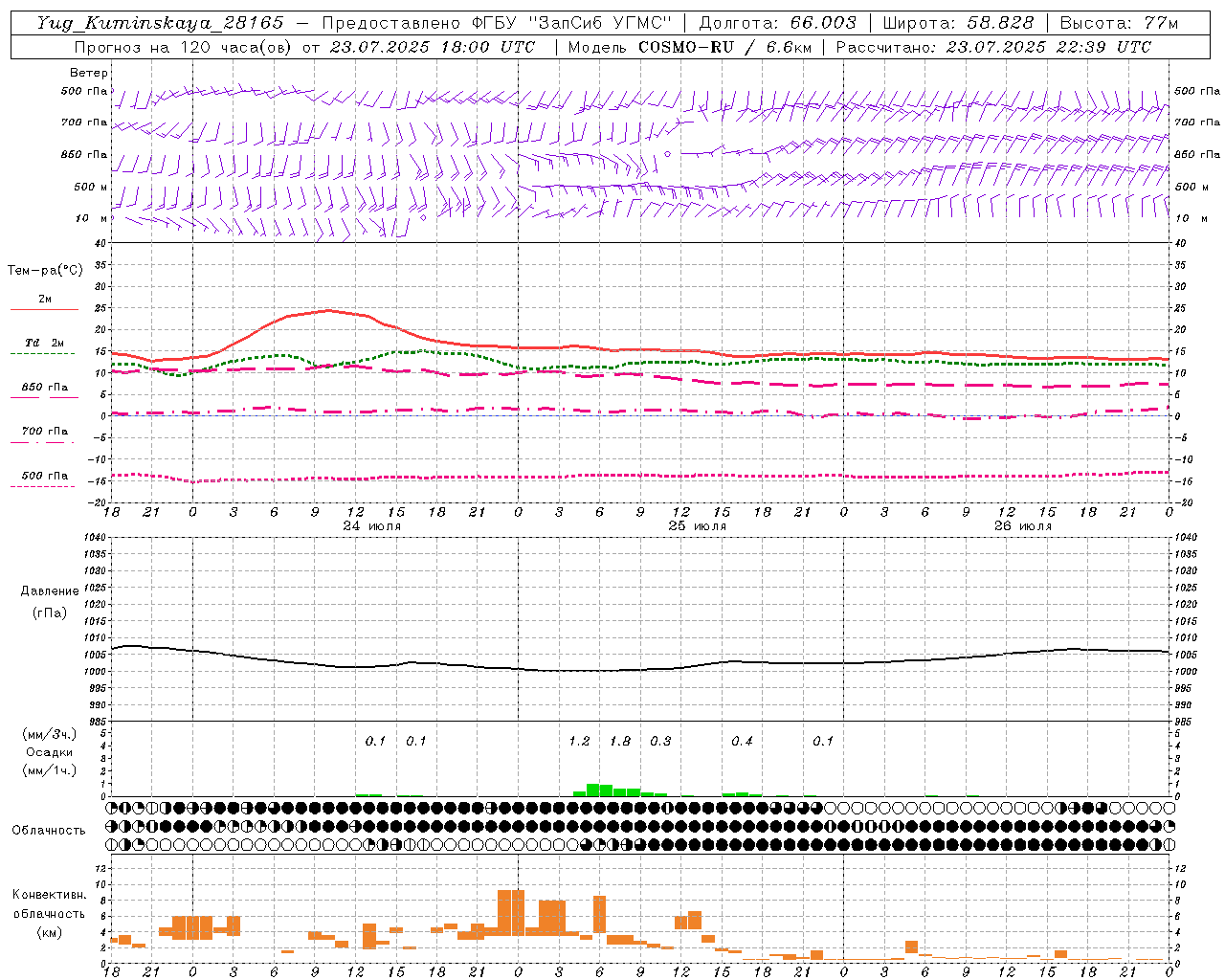Click the station name Yug_Kuminskaya_28165

pos(160,23)
